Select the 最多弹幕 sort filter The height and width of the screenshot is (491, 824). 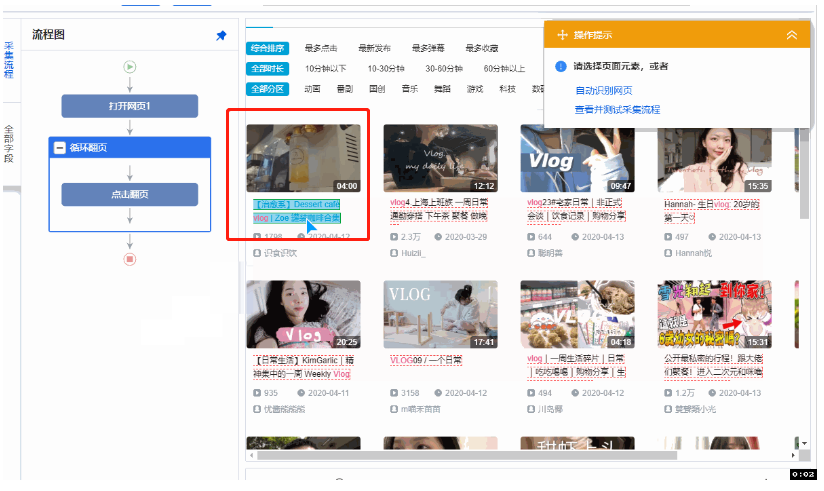coord(428,48)
